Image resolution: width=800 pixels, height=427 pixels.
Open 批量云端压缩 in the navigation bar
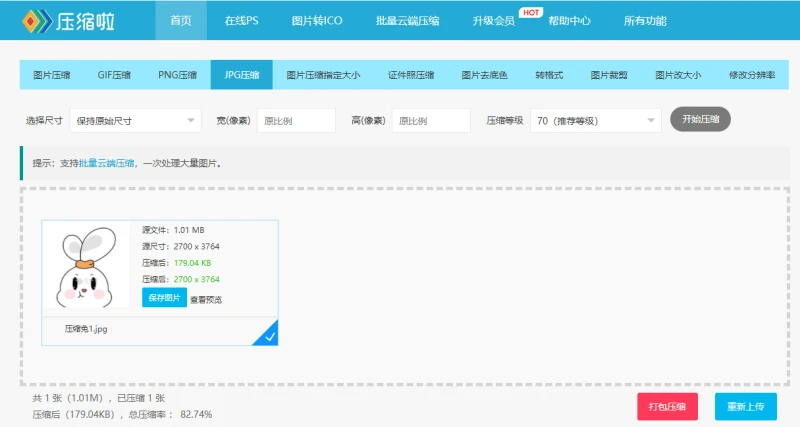point(407,21)
